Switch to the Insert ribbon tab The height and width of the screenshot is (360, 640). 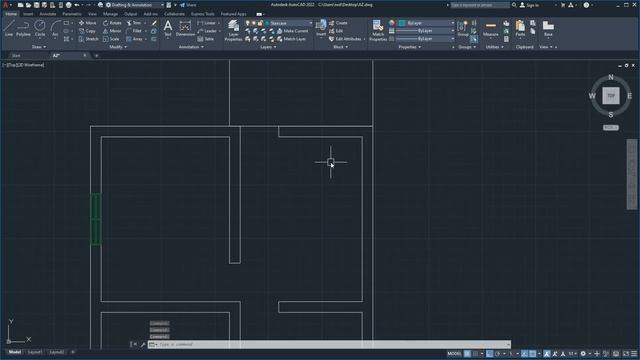click(28, 14)
